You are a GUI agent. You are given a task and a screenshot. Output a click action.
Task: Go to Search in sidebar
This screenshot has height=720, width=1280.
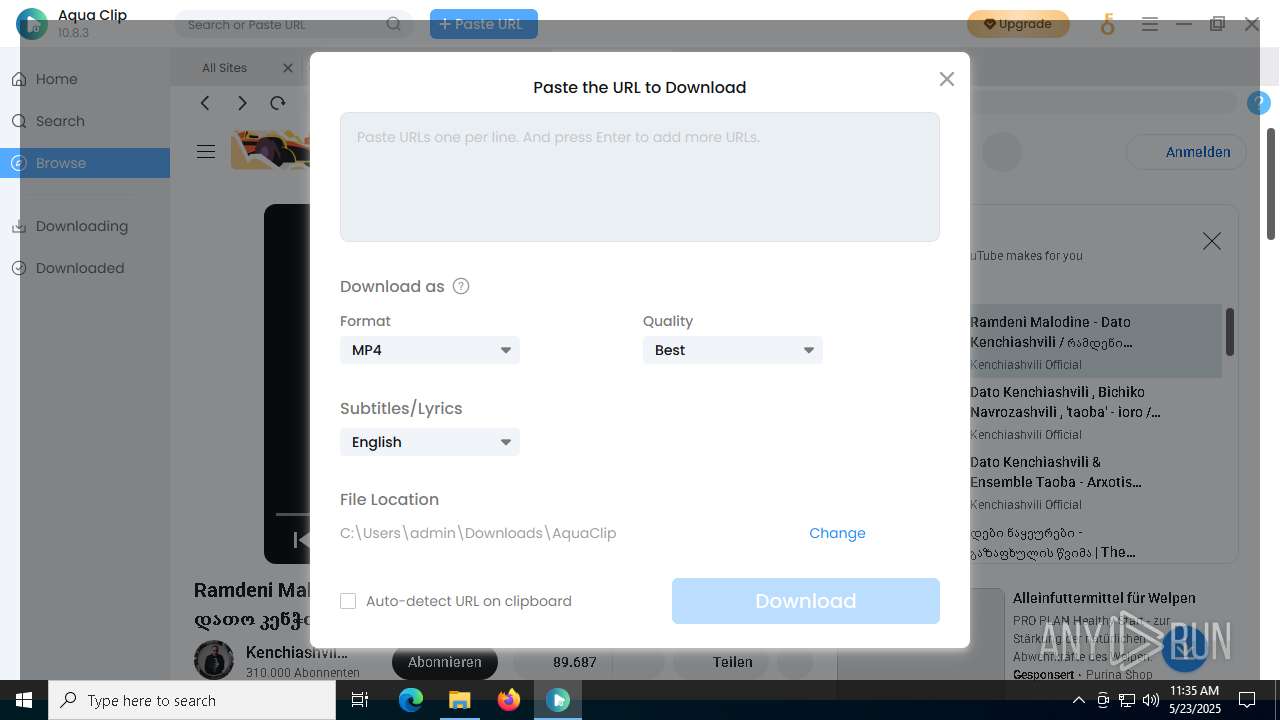click(x=85, y=121)
